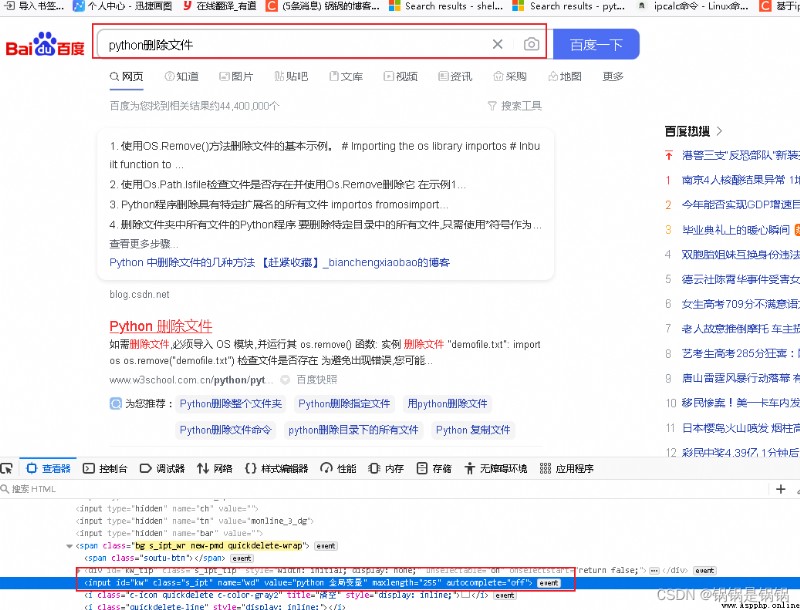Select the hidden input name="tn" node
The width and height of the screenshot is (800, 610).
coord(194,521)
